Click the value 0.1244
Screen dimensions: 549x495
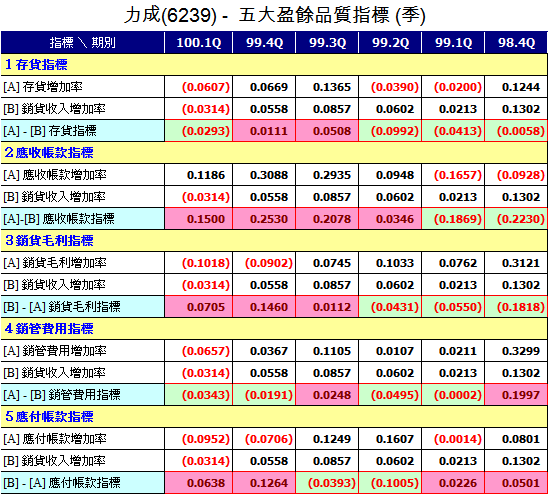click(521, 87)
